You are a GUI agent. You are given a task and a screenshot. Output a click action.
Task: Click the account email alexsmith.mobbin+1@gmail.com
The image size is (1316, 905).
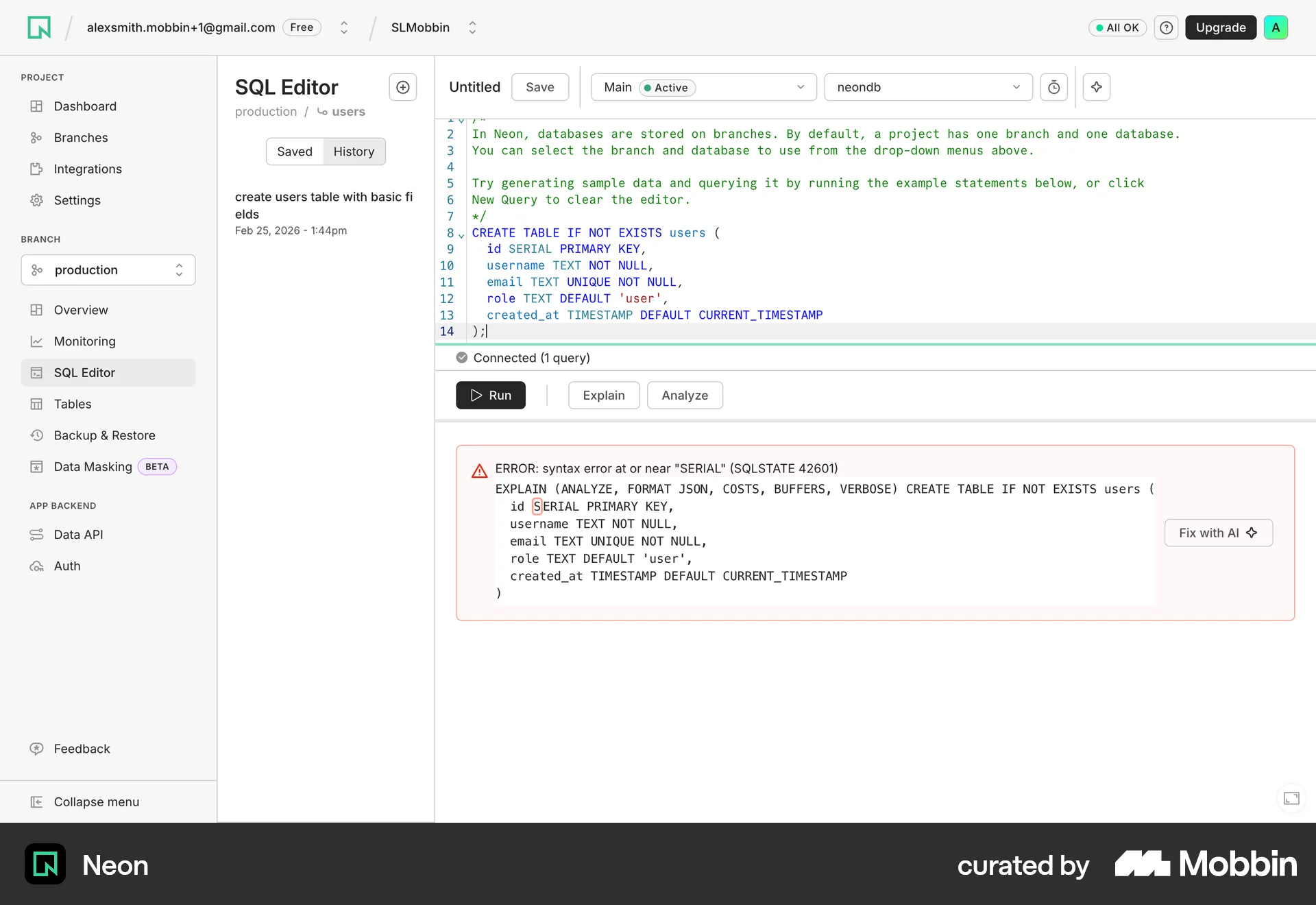(181, 27)
